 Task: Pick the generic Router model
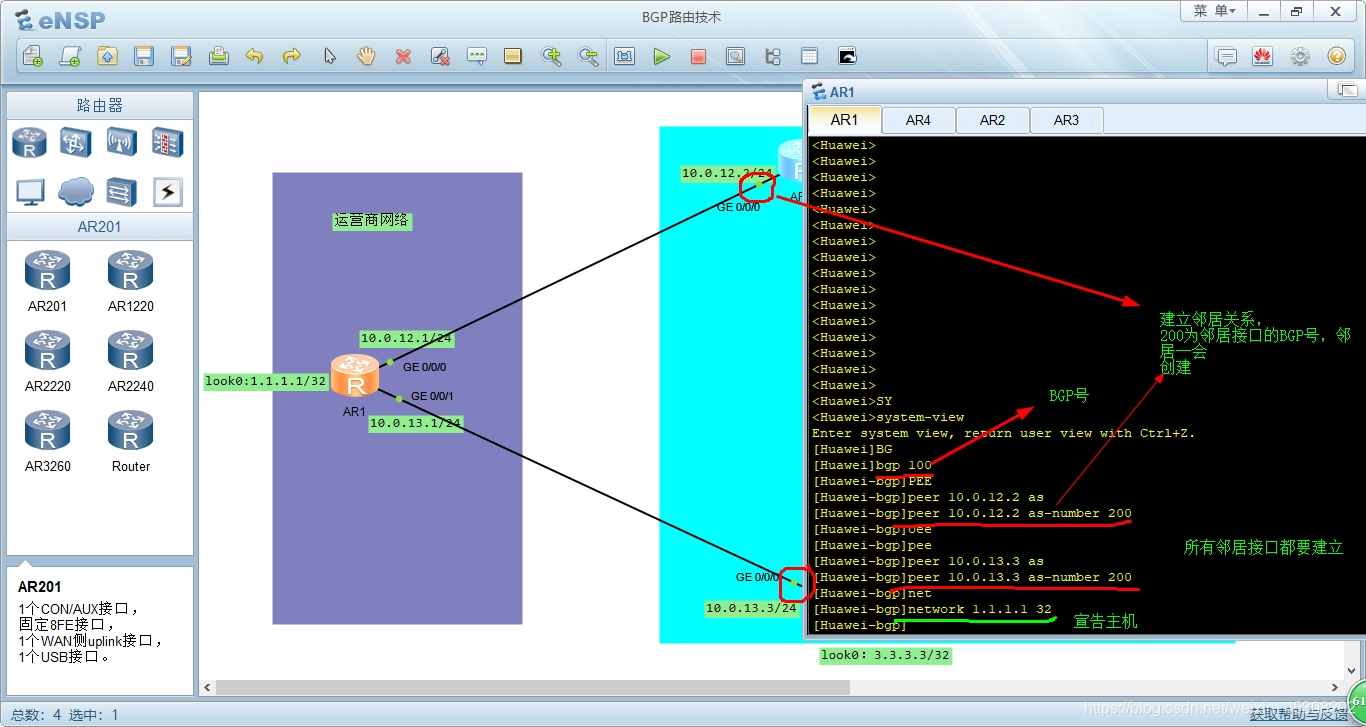click(x=131, y=441)
